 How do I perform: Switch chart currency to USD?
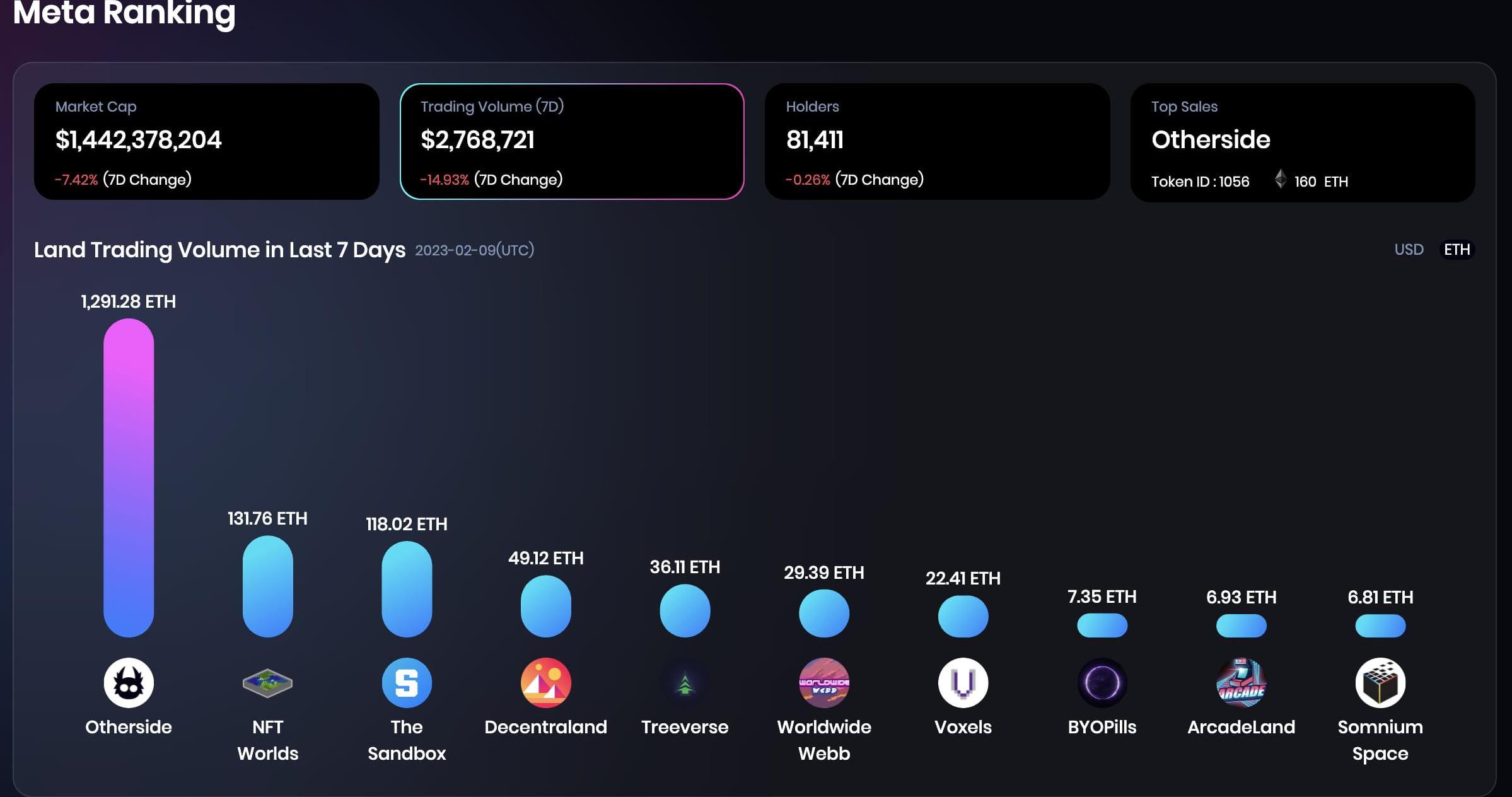1409,250
